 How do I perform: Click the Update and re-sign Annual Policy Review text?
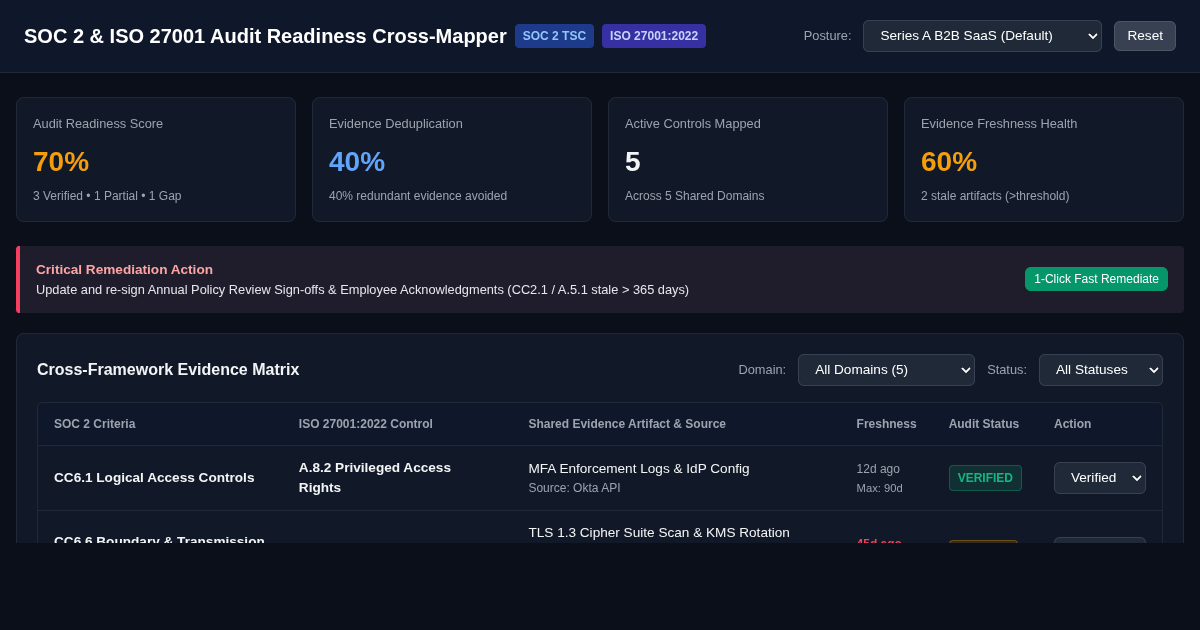(363, 290)
